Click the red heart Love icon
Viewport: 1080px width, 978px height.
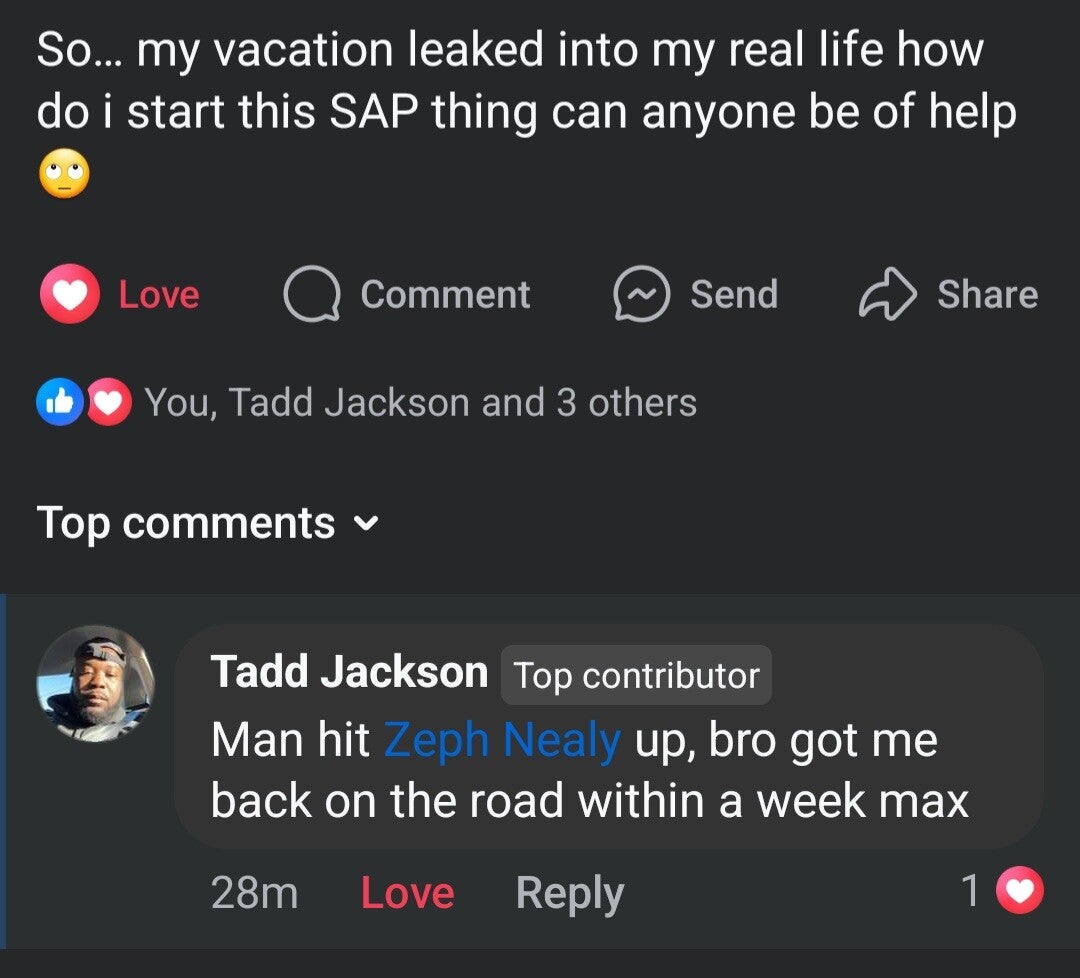coord(70,295)
